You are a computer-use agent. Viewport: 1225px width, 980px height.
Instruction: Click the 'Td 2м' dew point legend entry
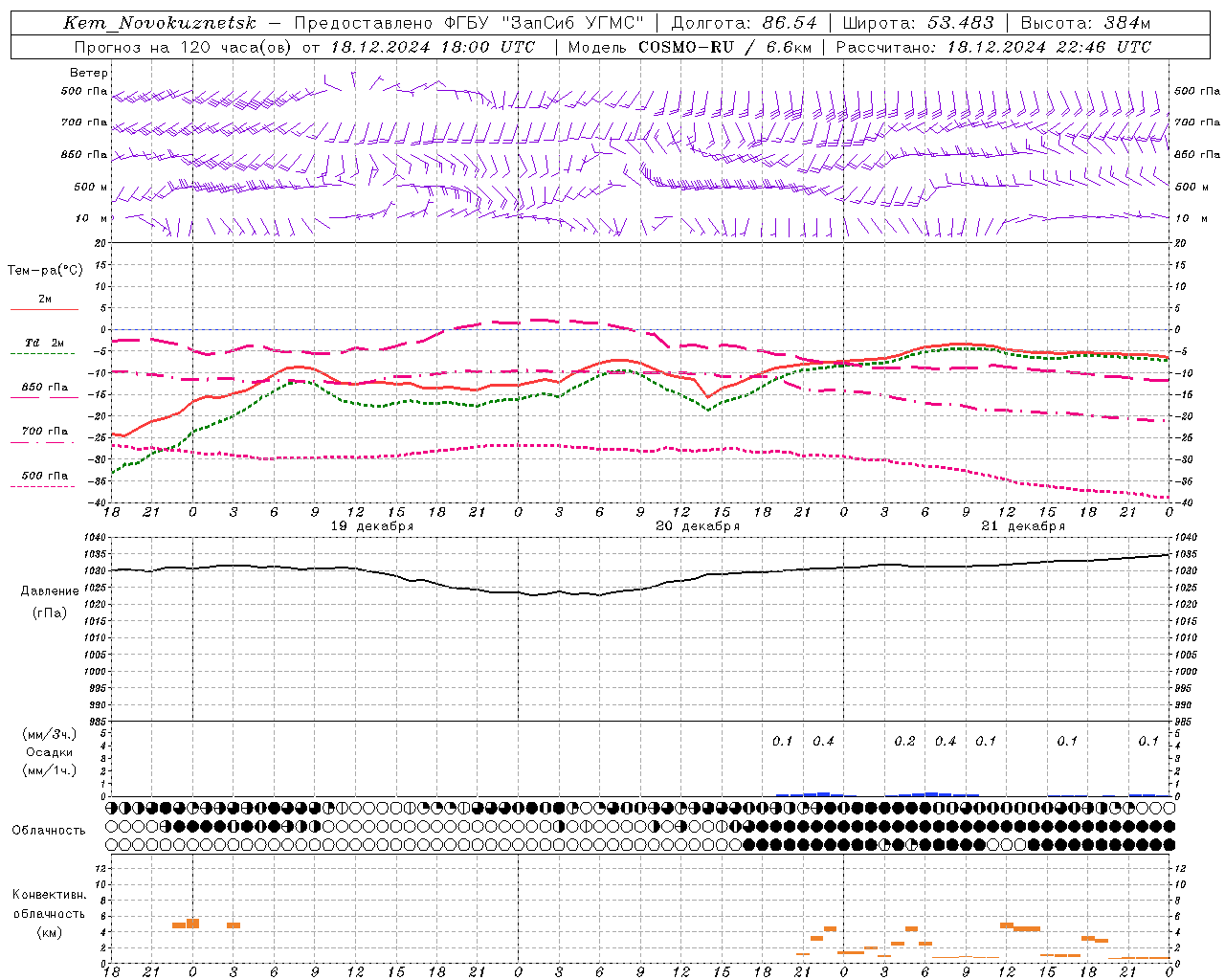point(45,343)
